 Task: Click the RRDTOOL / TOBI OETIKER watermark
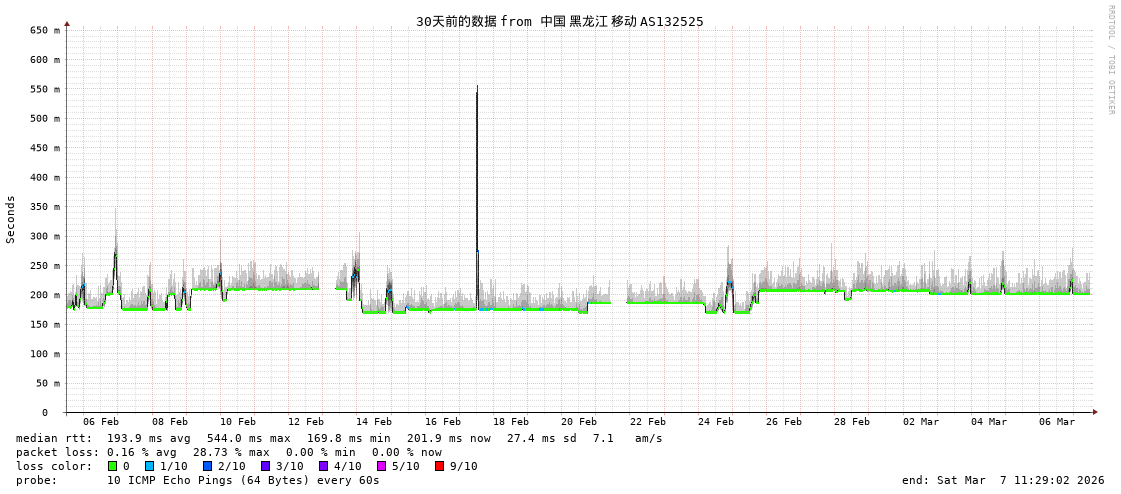[x=1110, y=60]
